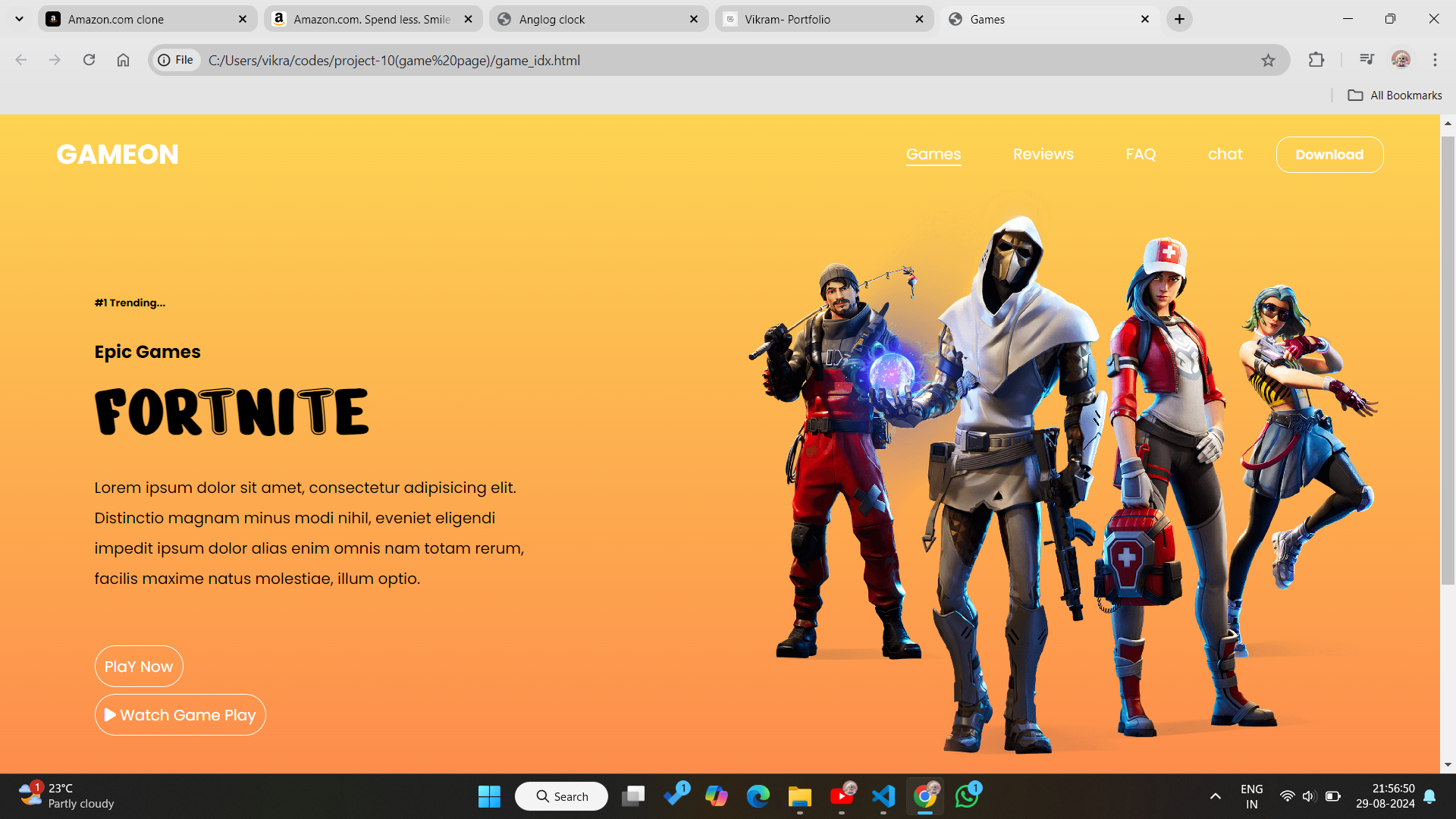The height and width of the screenshot is (819, 1456).
Task: Open the volume speaker icon
Action: (x=1309, y=796)
